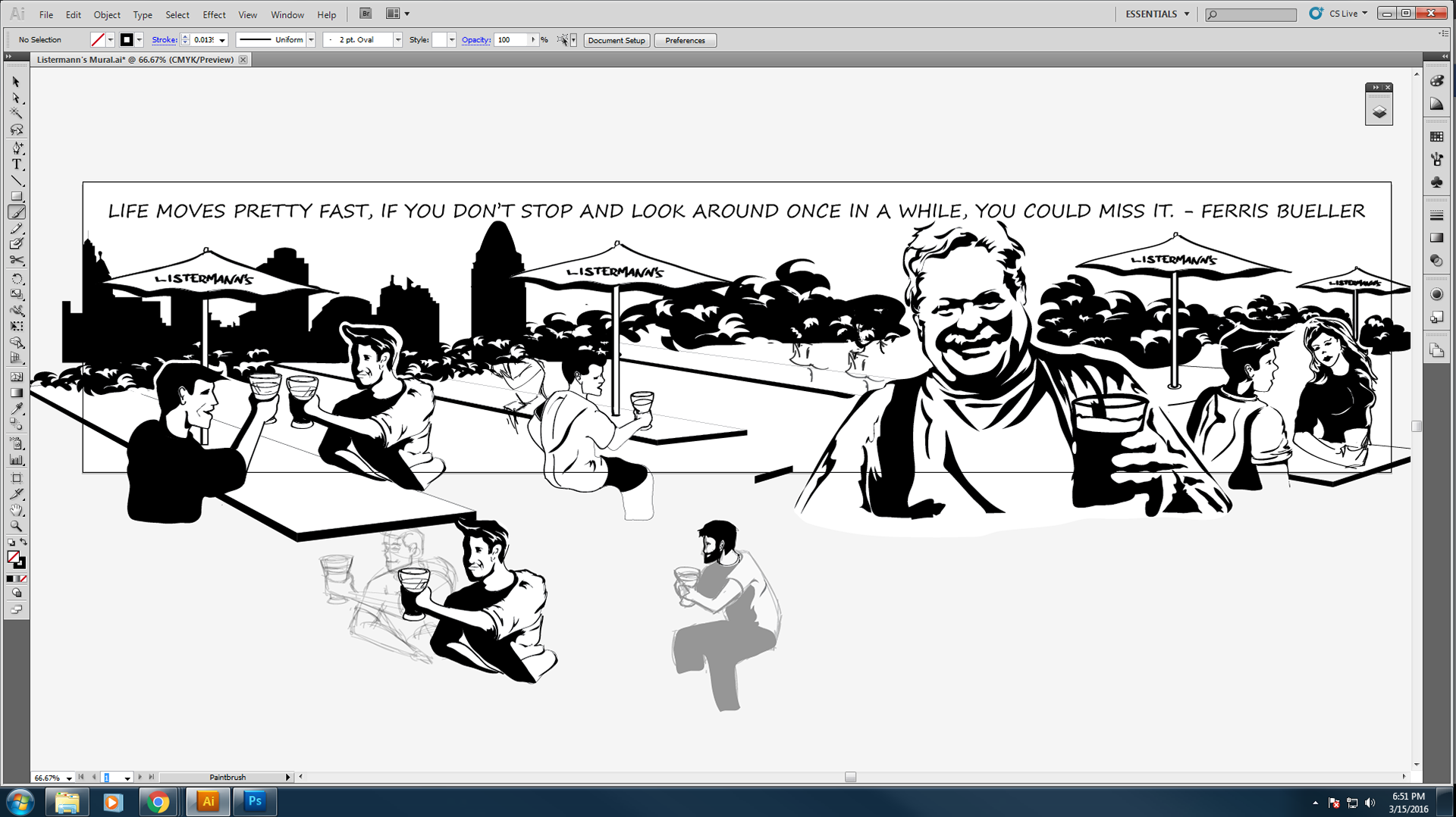Viewport: 1456px width, 817px height.
Task: Select the Zoom tool in toolbox
Action: (x=16, y=526)
